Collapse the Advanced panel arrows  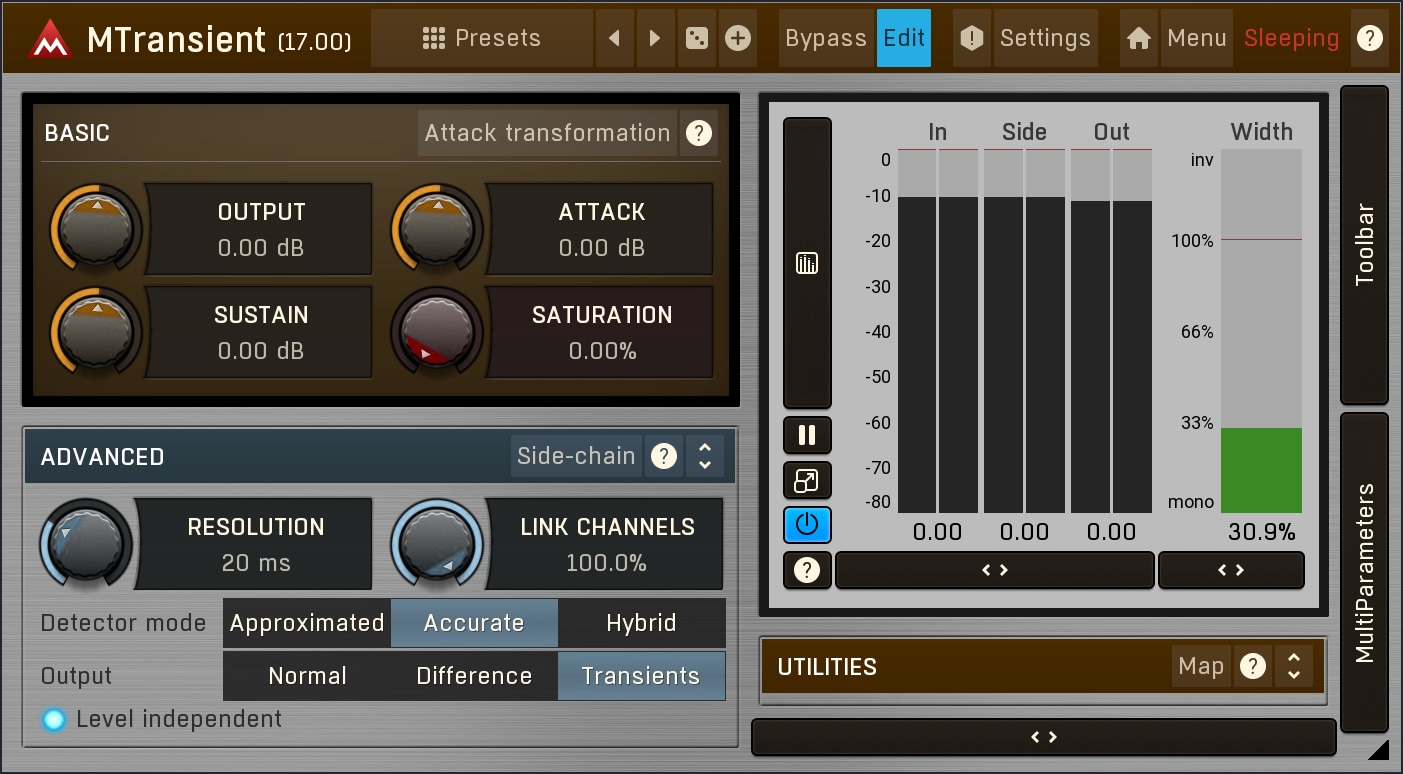point(705,456)
